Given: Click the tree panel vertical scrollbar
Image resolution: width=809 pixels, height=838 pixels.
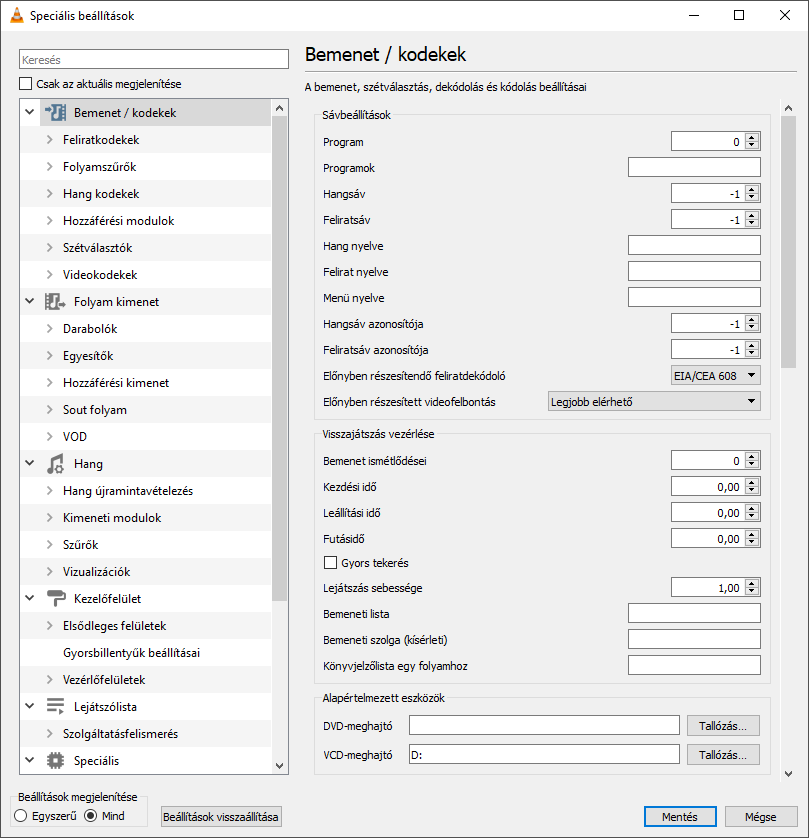Looking at the screenshot, I should pyautogui.click(x=279, y=358).
